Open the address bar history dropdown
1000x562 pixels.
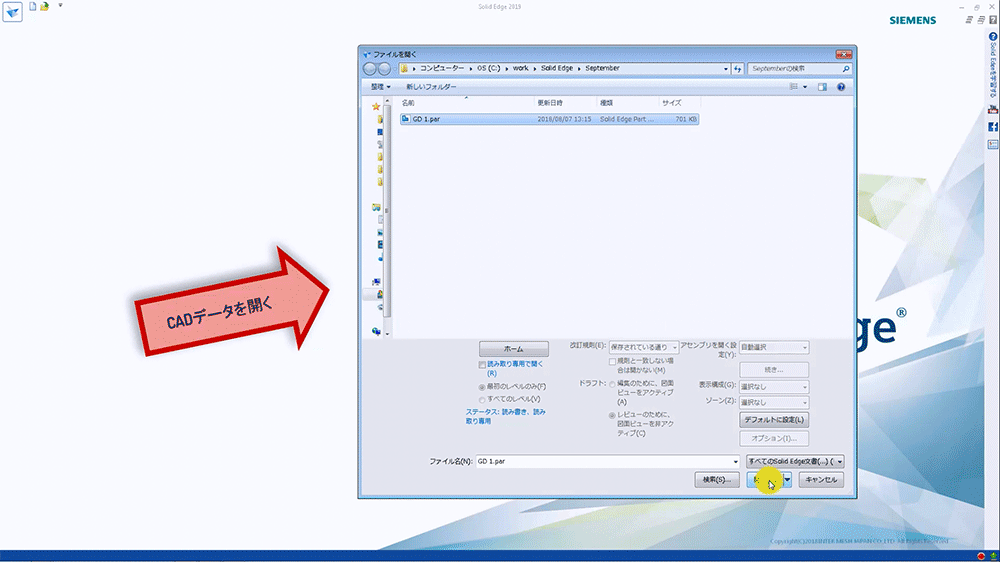point(726,68)
